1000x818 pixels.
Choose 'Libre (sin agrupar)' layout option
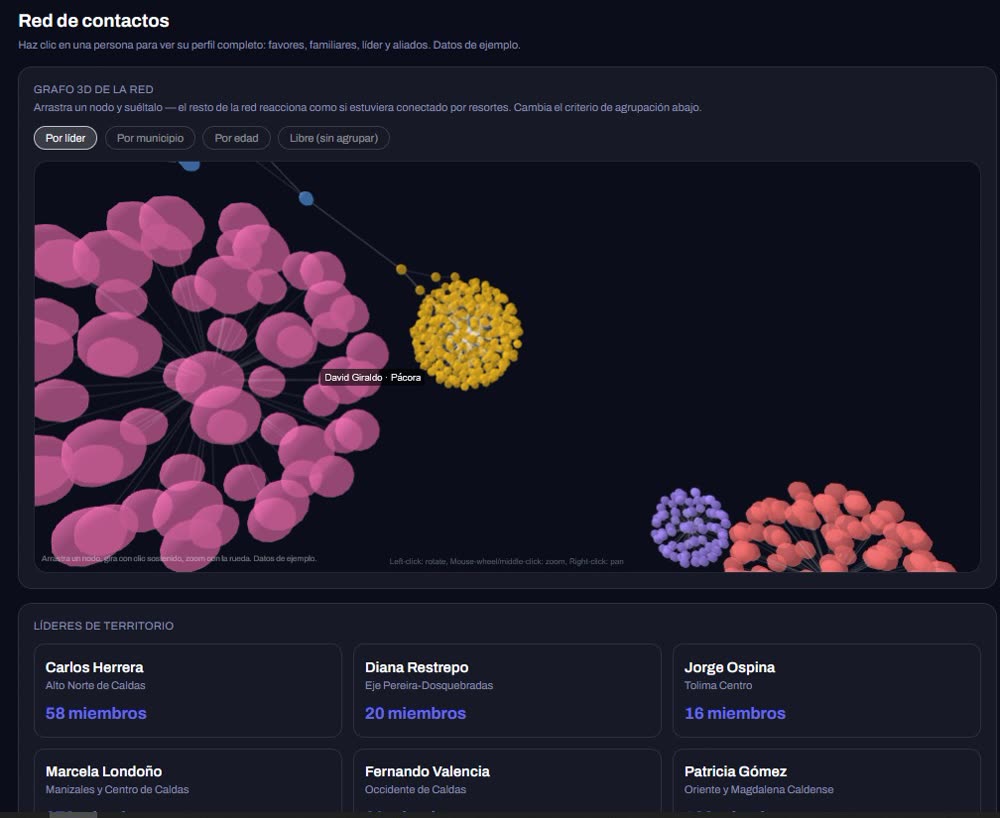(x=334, y=138)
